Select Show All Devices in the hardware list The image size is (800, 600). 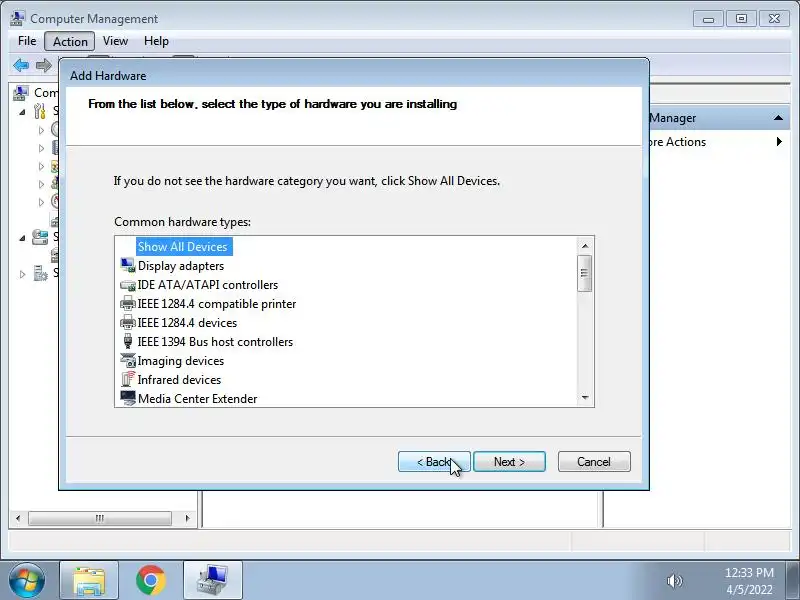click(x=184, y=247)
